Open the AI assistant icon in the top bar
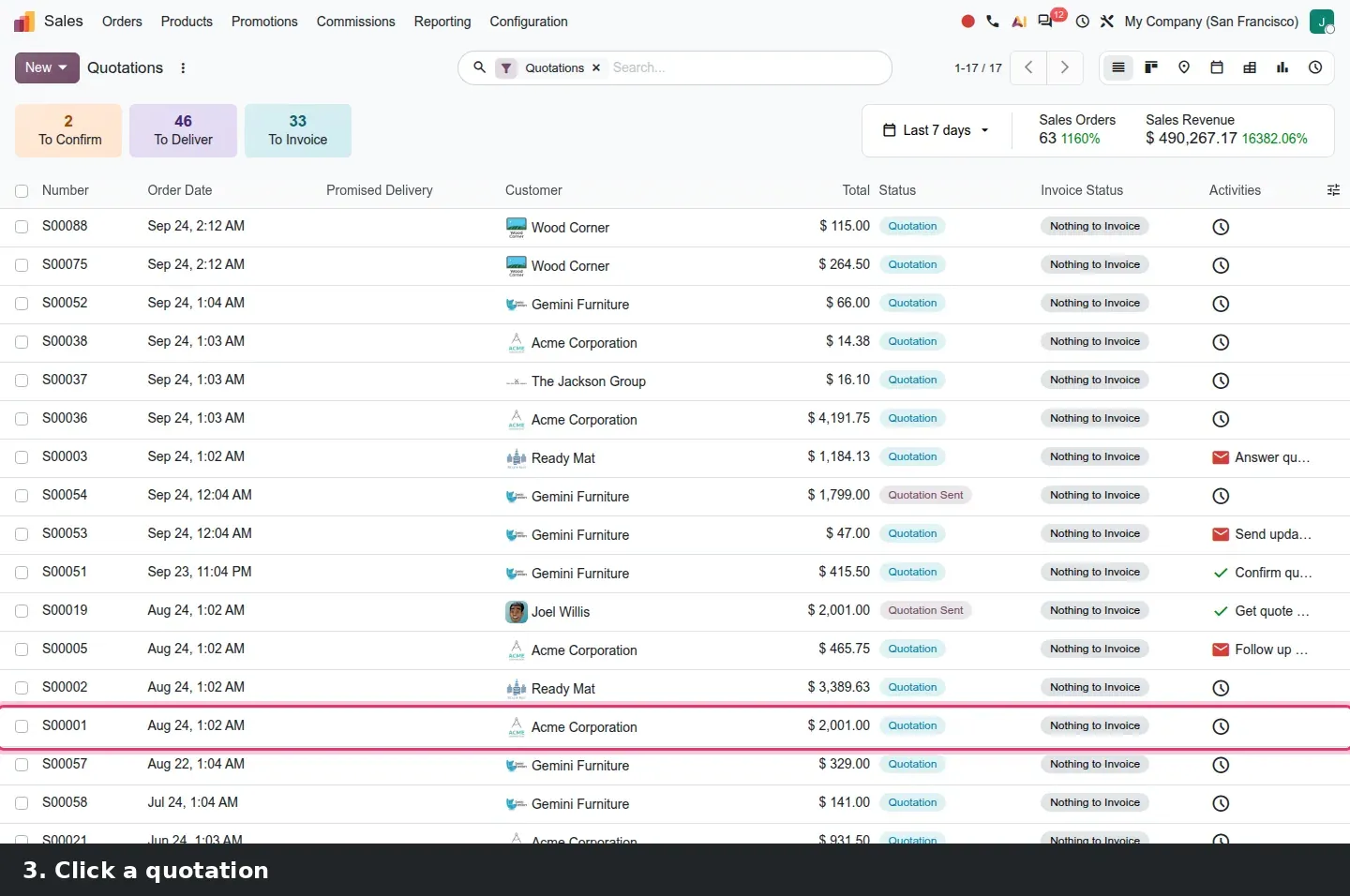Screen dimensions: 1350x896 click(x=1019, y=22)
